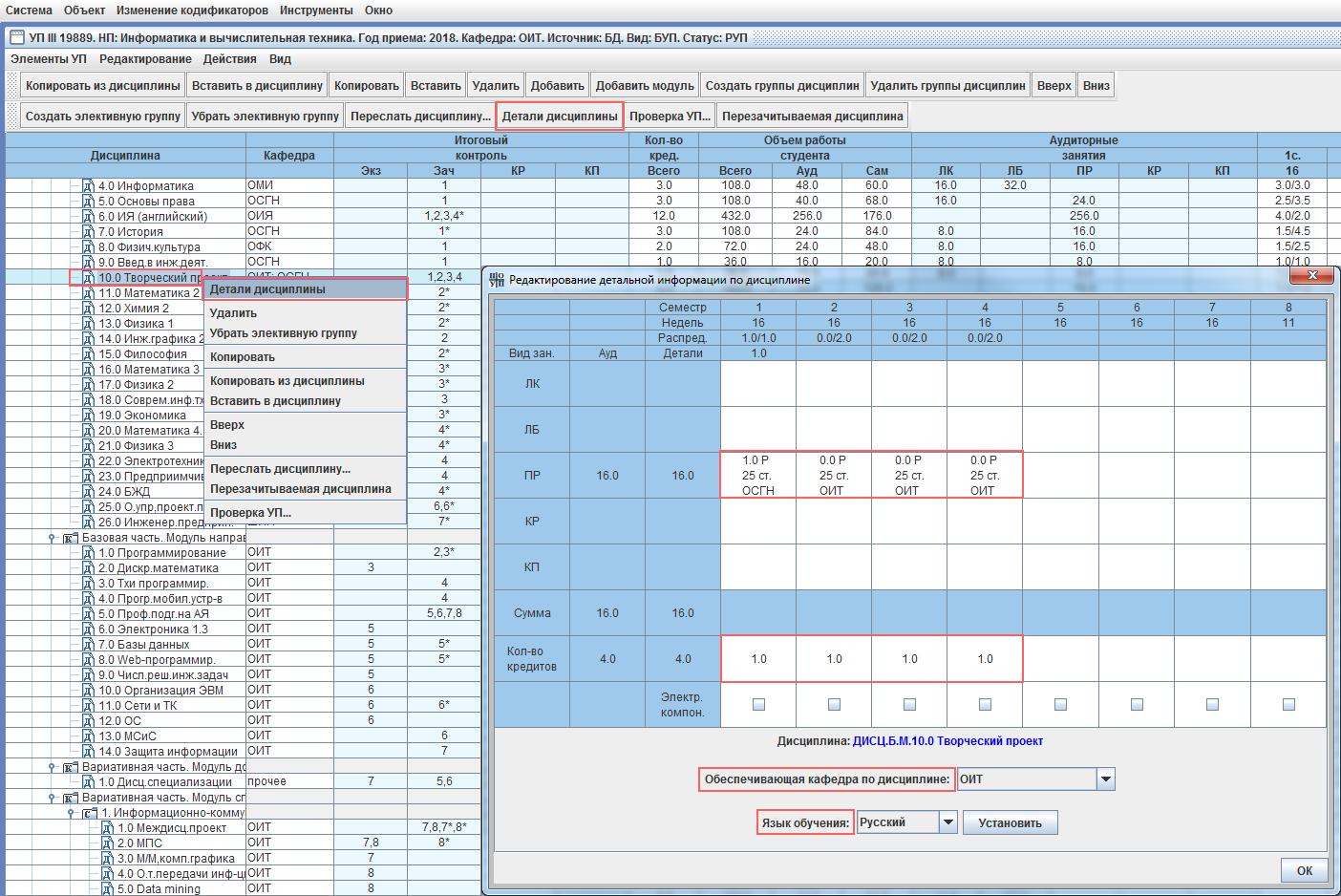
Task: Toggle Электр. компон. checkbox for semester 2
Action: pyautogui.click(x=834, y=705)
